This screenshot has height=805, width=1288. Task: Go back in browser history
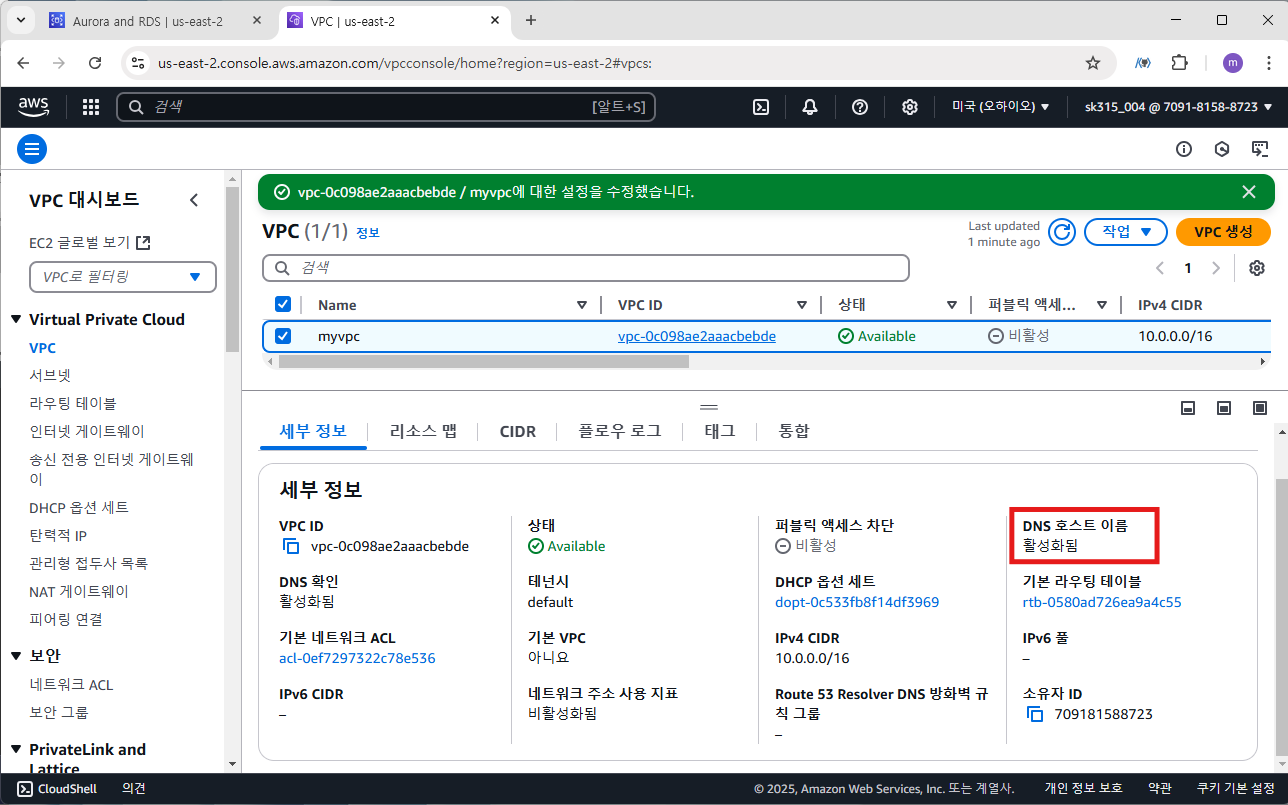23,63
